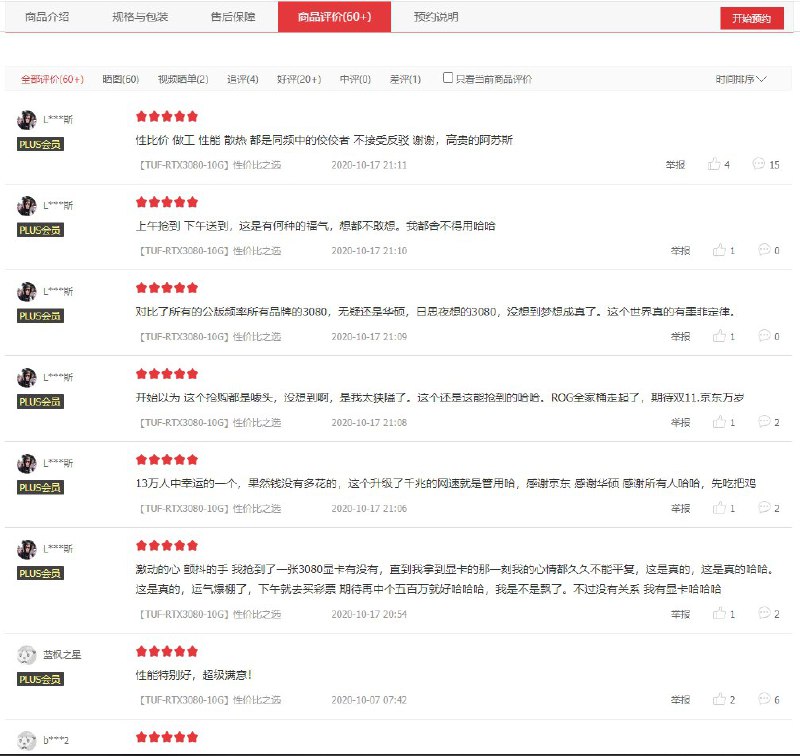
Task: Click the PLUS会员 badge beside 蓝枫之星
Action: tap(39, 681)
